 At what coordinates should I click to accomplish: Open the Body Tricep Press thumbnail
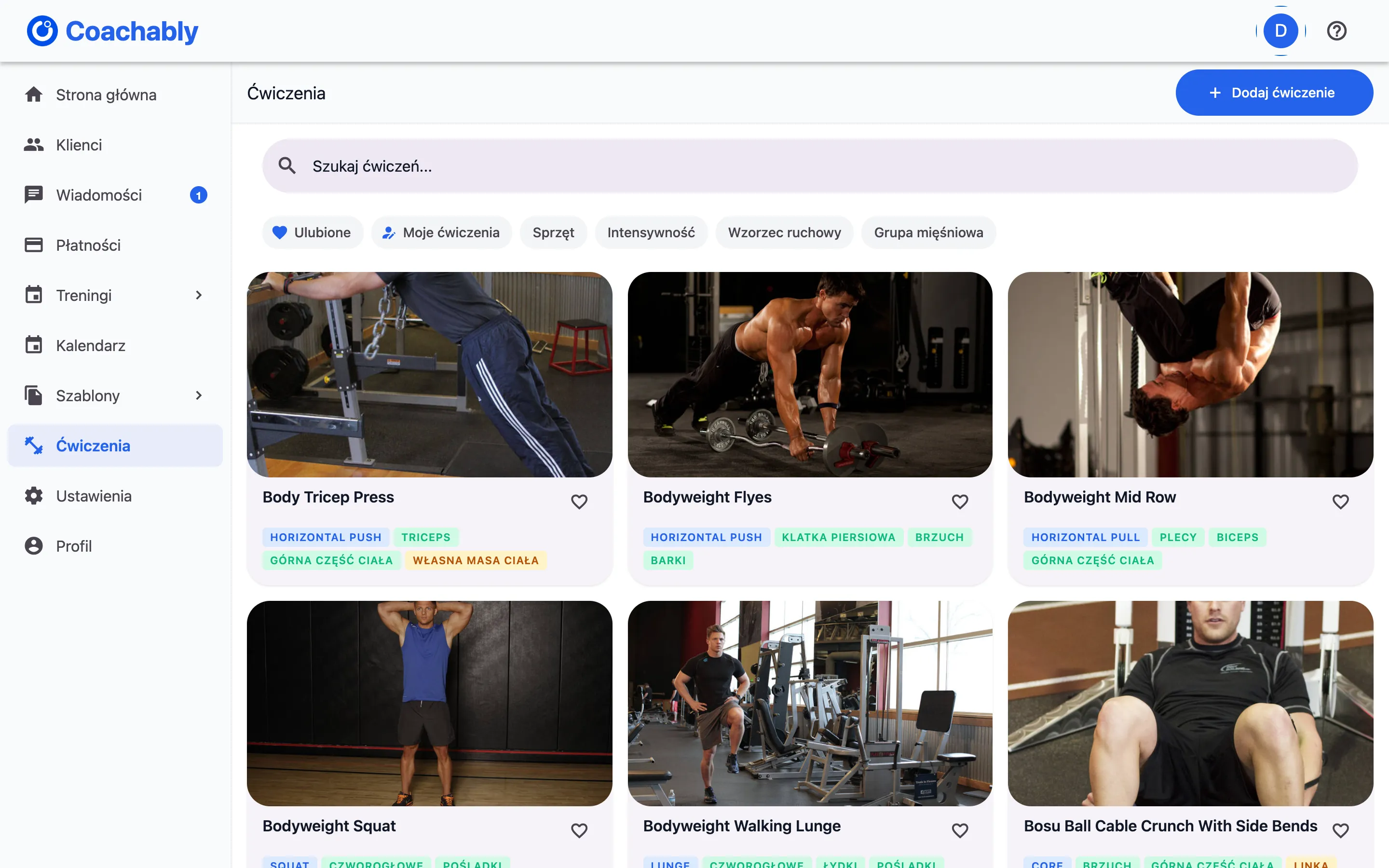[x=429, y=374]
